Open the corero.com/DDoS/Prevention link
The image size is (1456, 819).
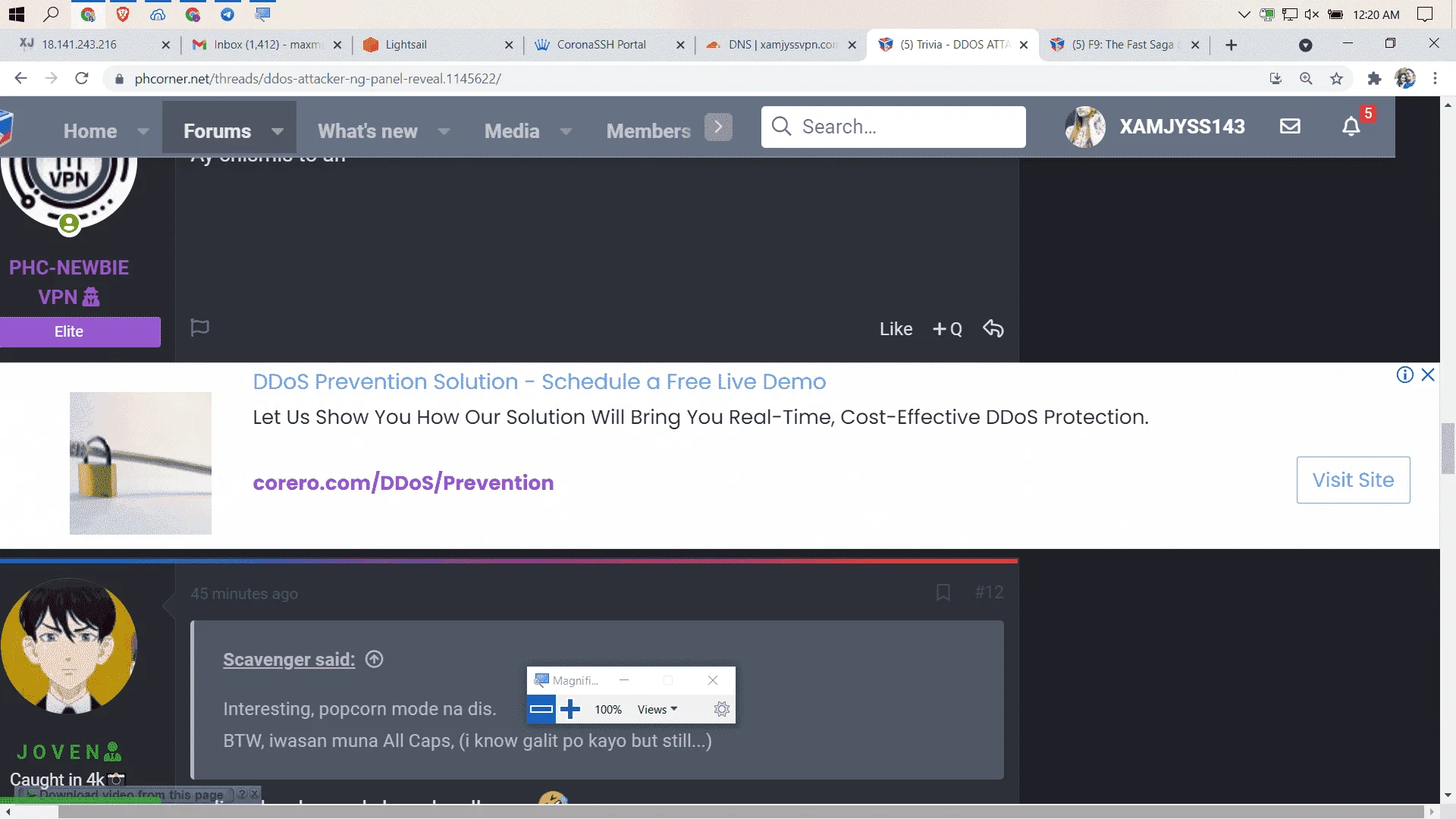pos(403,482)
